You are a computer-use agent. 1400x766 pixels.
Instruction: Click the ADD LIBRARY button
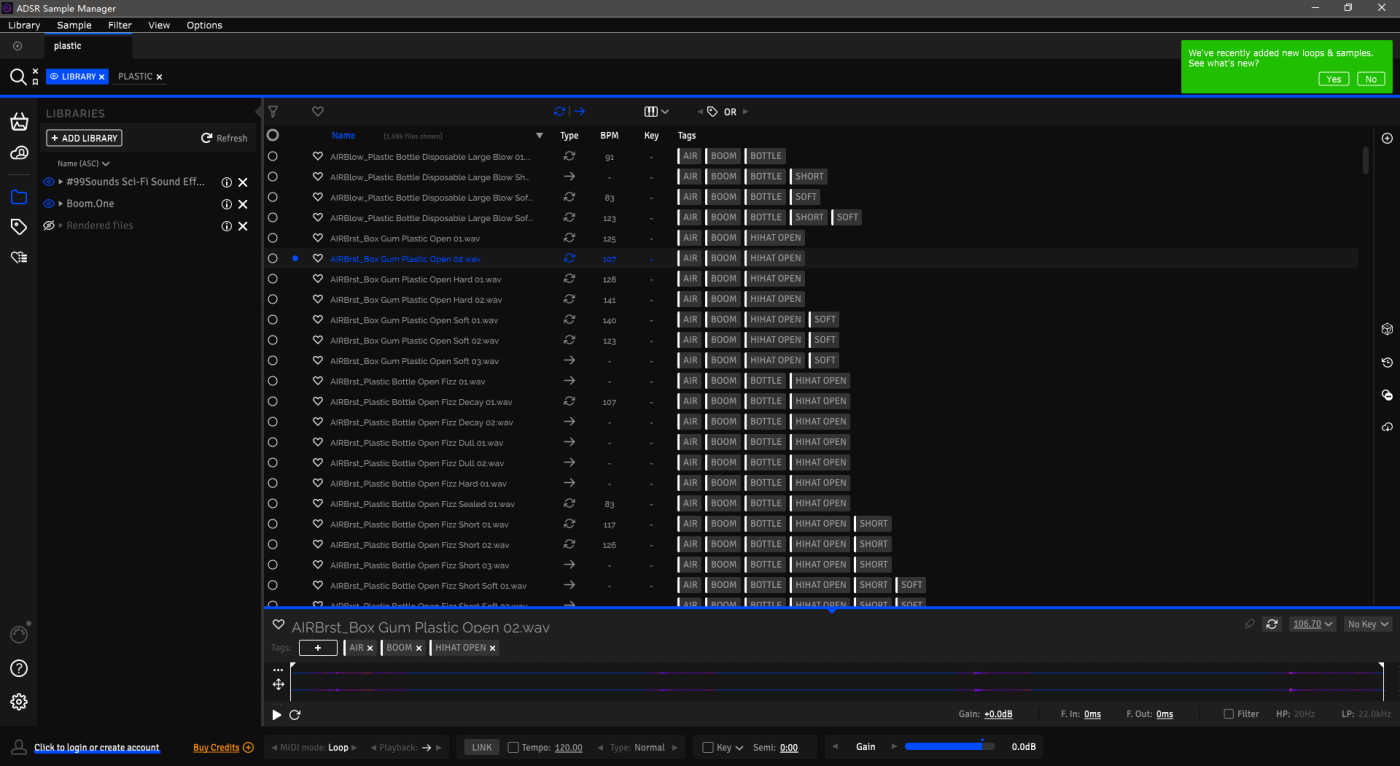click(84, 138)
